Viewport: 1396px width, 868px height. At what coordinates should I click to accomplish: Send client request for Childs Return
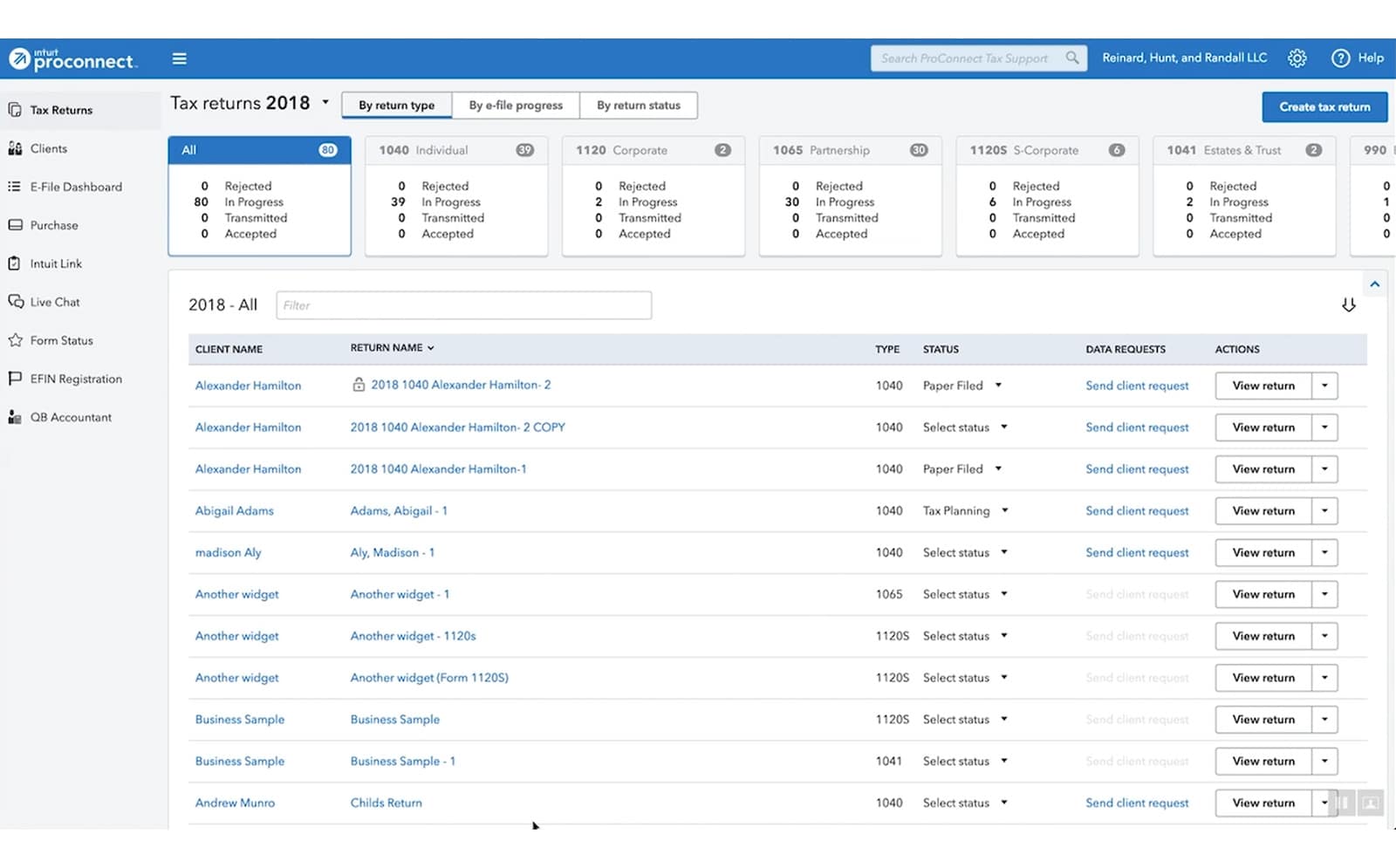pos(1137,803)
